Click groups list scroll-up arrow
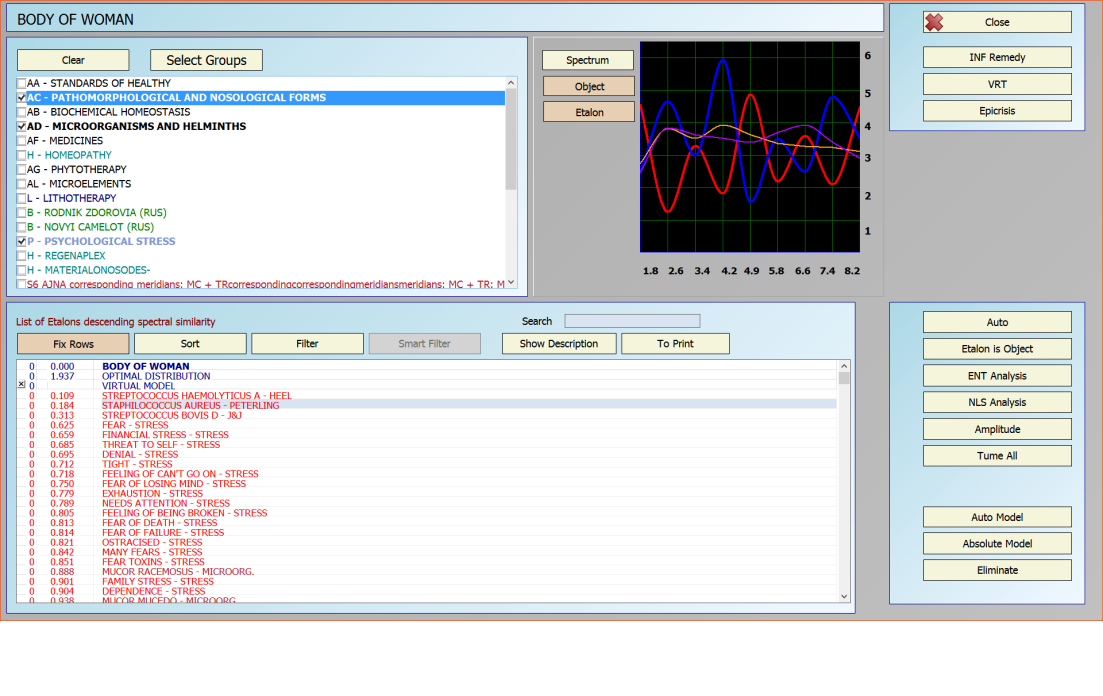 pyautogui.click(x=511, y=83)
